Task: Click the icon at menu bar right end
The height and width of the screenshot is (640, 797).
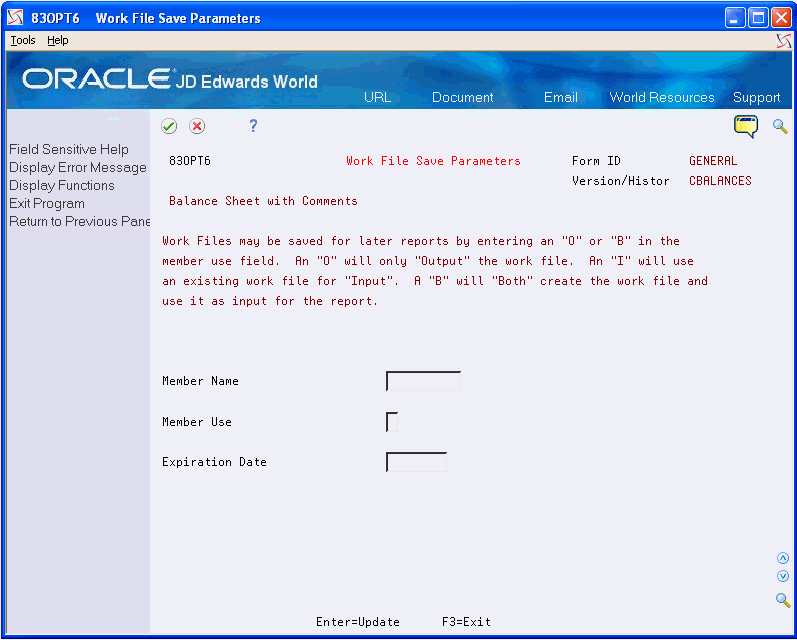Action: [x=784, y=41]
